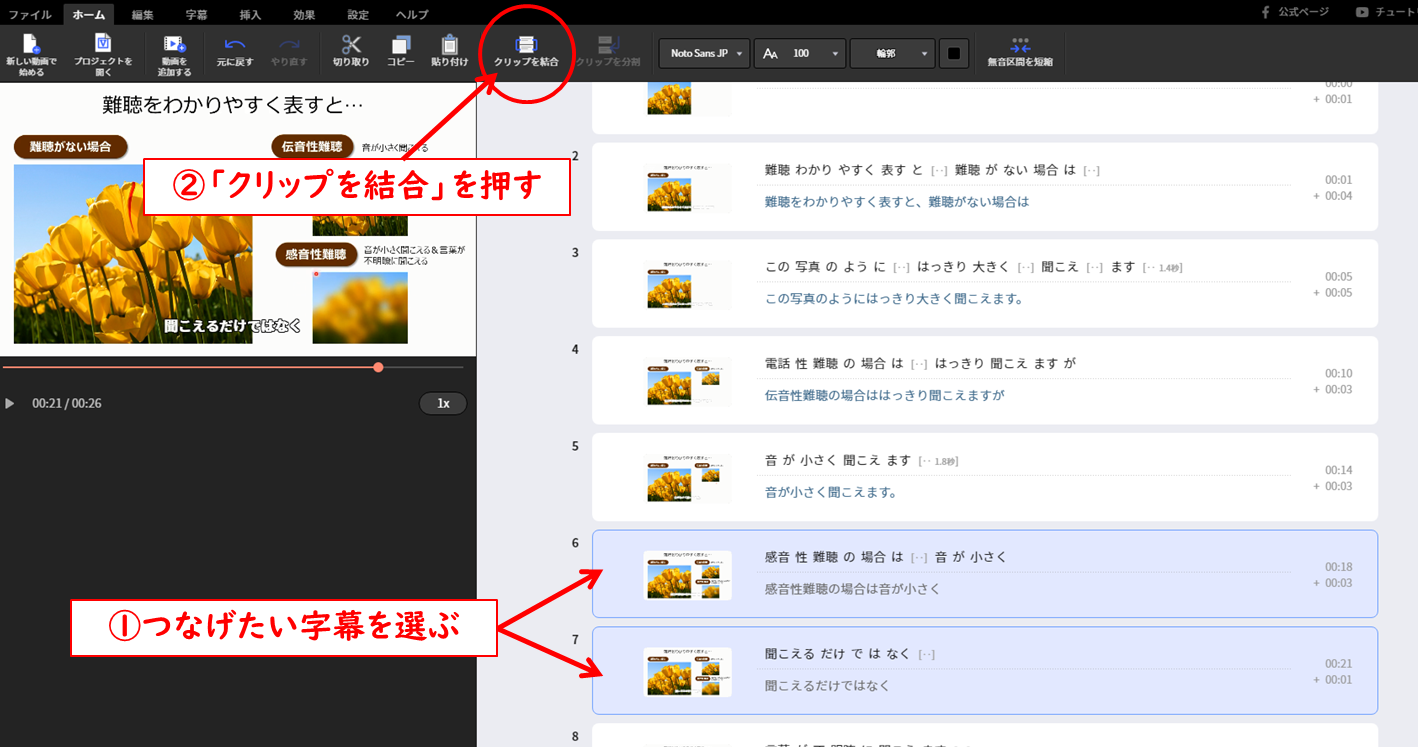Screen dimensions: 1418x747
Task: Change playback speed with the 1x button
Action: 443,403
